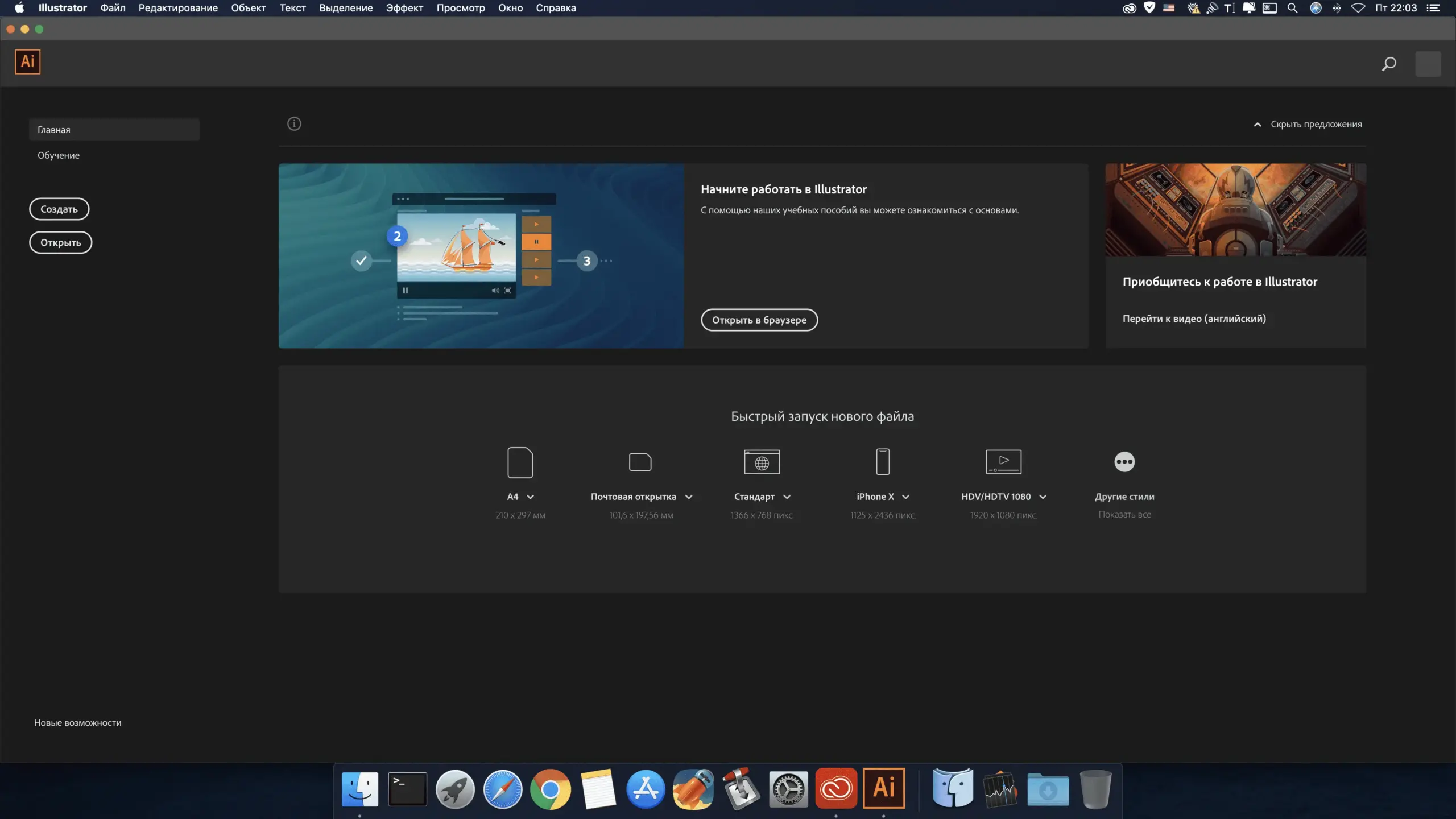The height and width of the screenshot is (819, 1456).
Task: Switch to the Обучение tab
Action: (59, 155)
